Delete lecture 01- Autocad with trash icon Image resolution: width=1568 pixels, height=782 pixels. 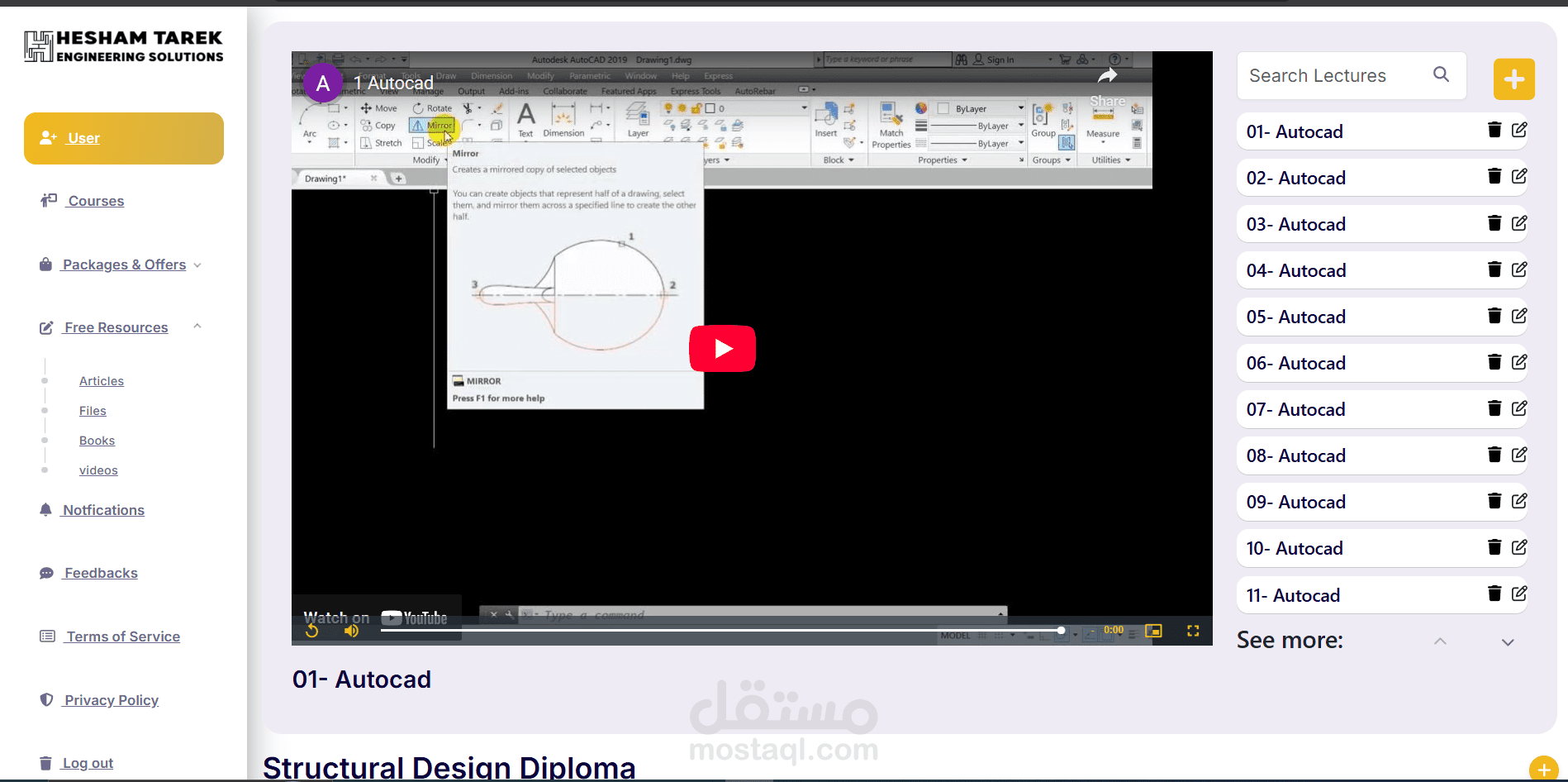(1494, 130)
